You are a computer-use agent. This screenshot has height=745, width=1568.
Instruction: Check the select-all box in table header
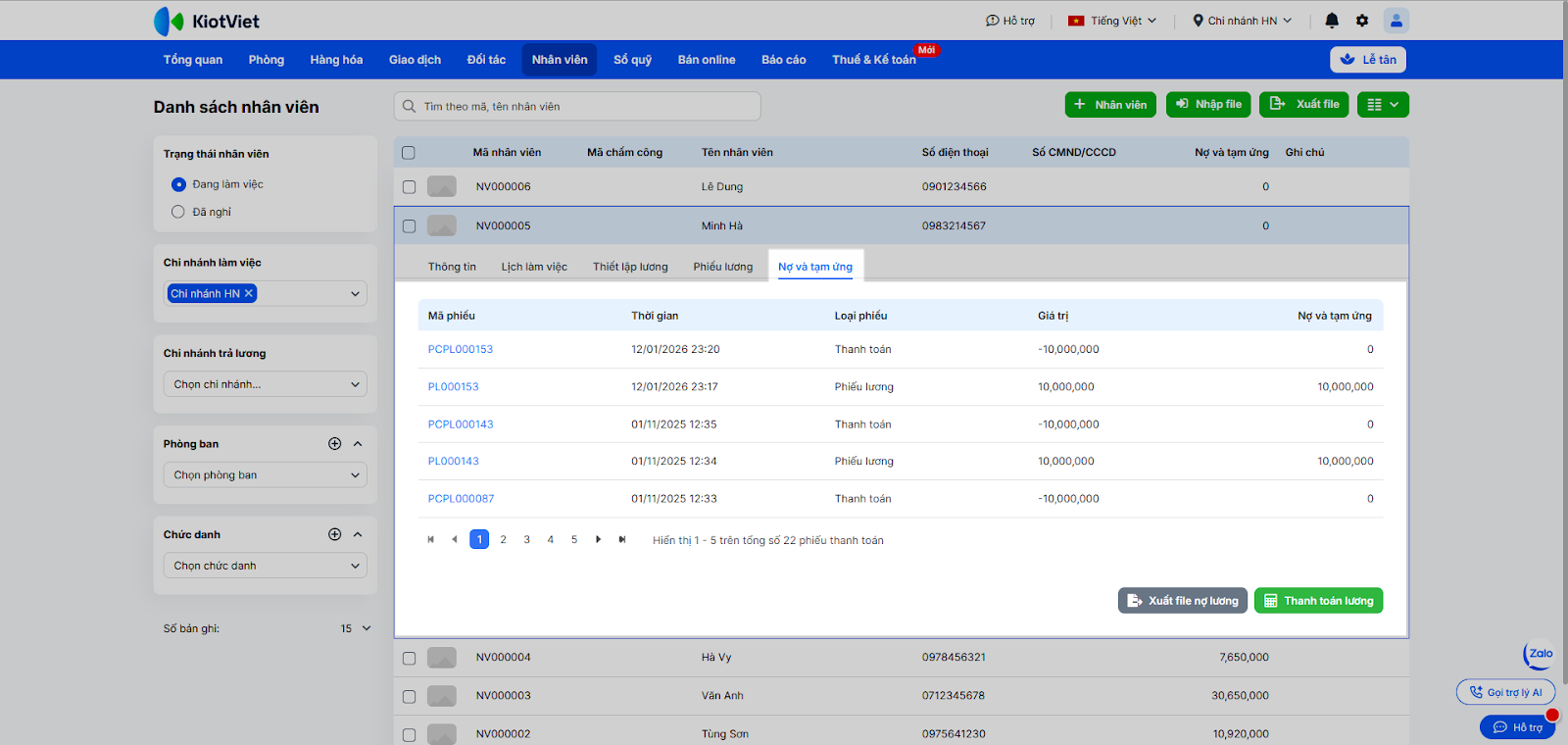tap(409, 153)
